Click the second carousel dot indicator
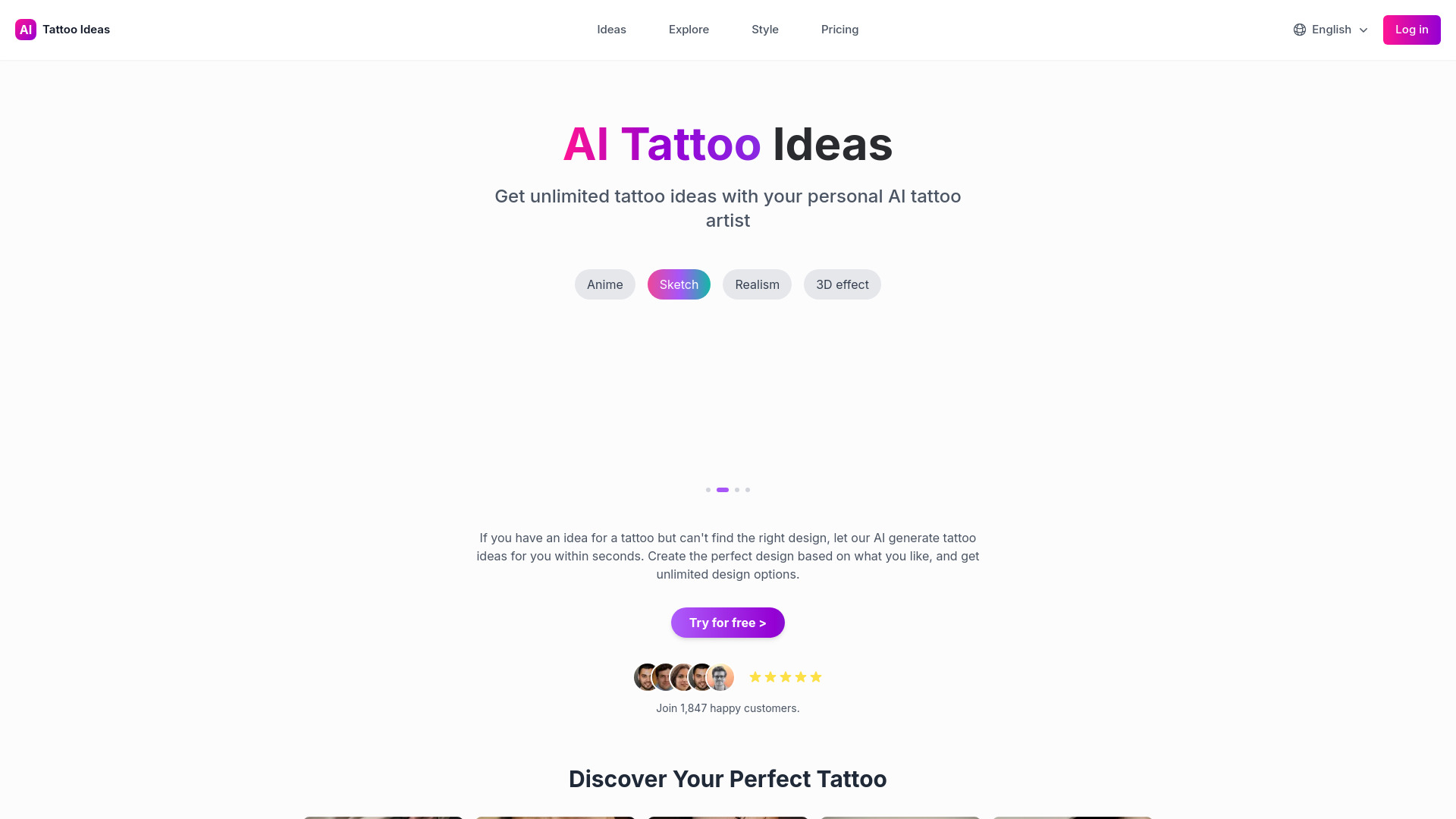Viewport: 1456px width, 819px height. coord(722,490)
